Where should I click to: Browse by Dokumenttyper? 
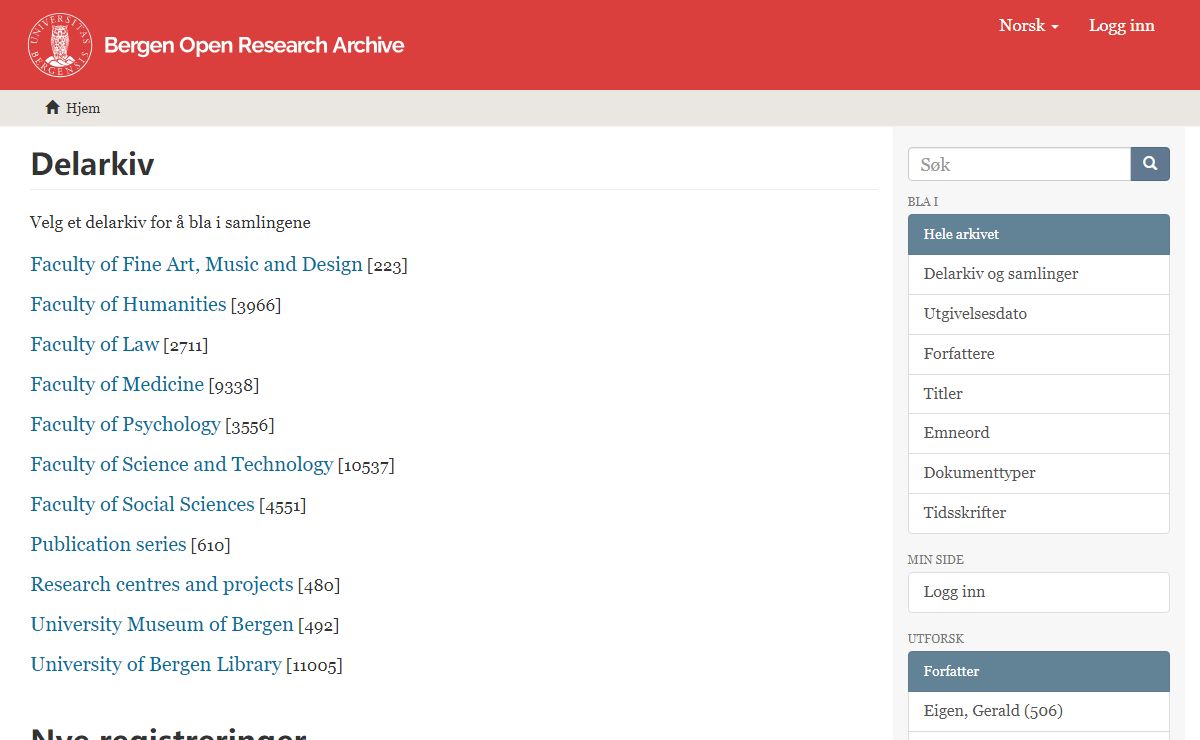coord(1039,473)
